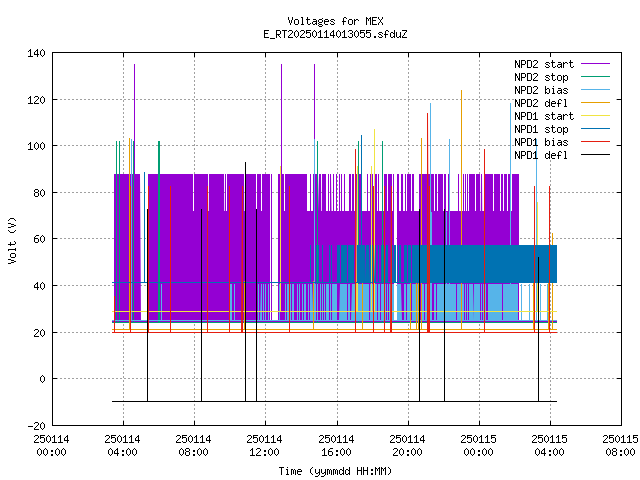Click the red NPD1 bias legend line
640x480 pixels.
point(595,142)
